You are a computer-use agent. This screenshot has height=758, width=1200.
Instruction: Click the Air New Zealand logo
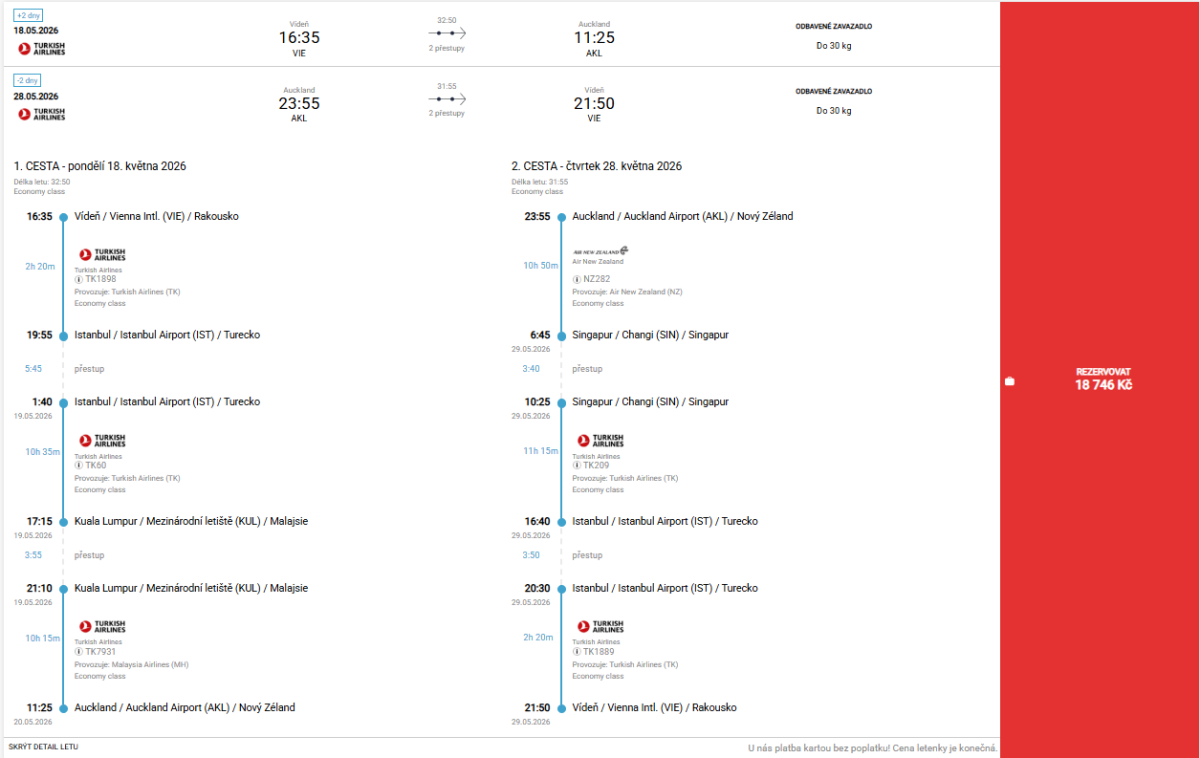pos(600,251)
